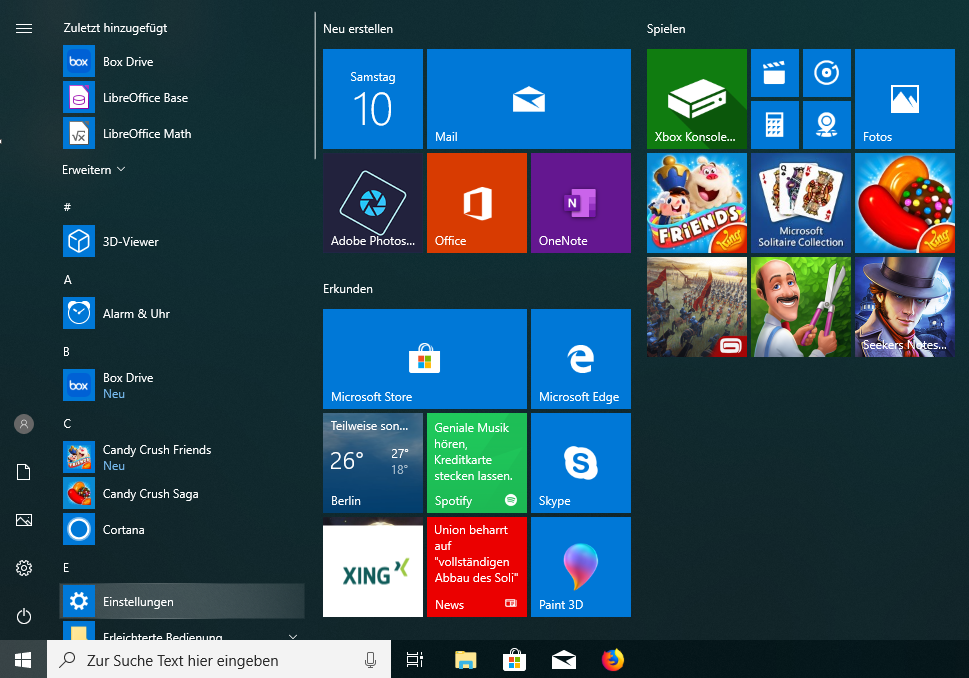The image size is (969, 678).
Task: Launch the Office tile
Action: point(476,203)
